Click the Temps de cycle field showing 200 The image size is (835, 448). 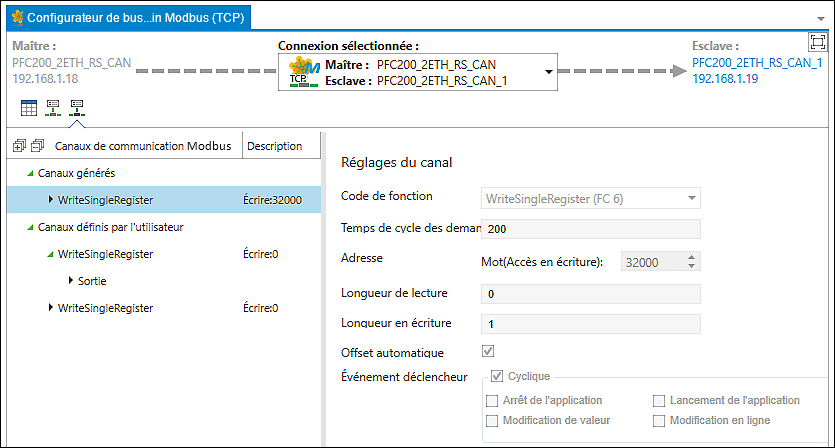tap(591, 229)
